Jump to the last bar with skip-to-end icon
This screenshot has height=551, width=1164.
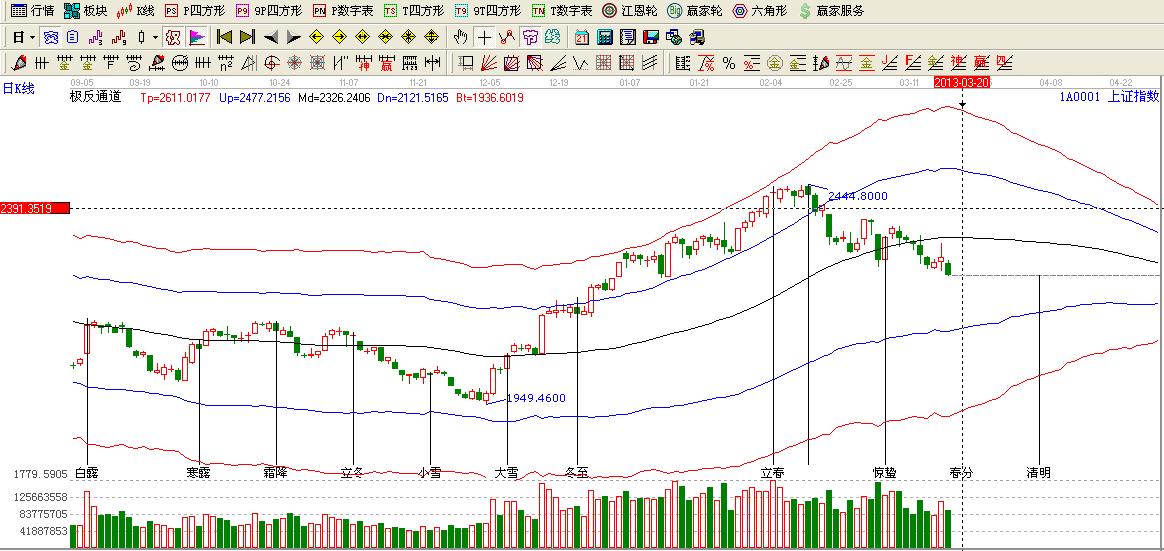coord(247,38)
